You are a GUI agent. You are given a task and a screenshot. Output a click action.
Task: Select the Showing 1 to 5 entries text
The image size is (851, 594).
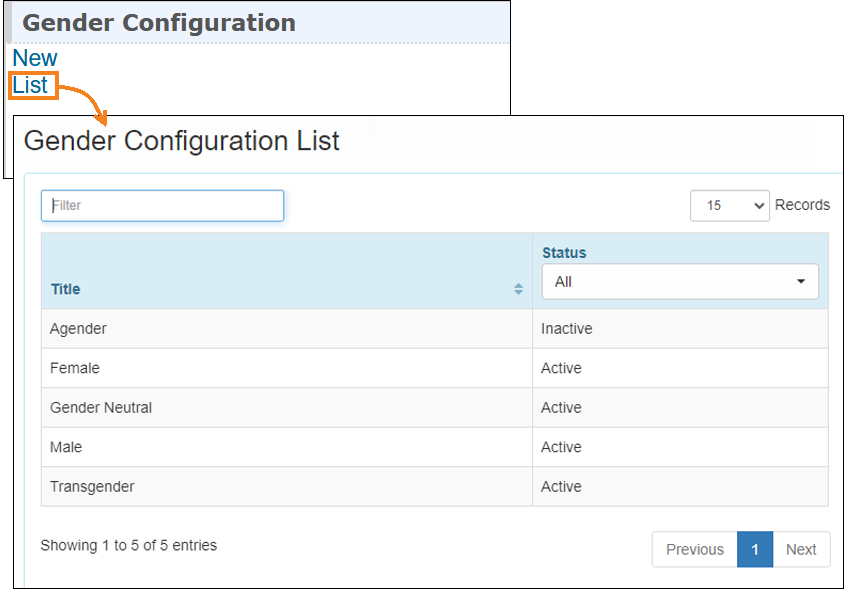tap(129, 546)
